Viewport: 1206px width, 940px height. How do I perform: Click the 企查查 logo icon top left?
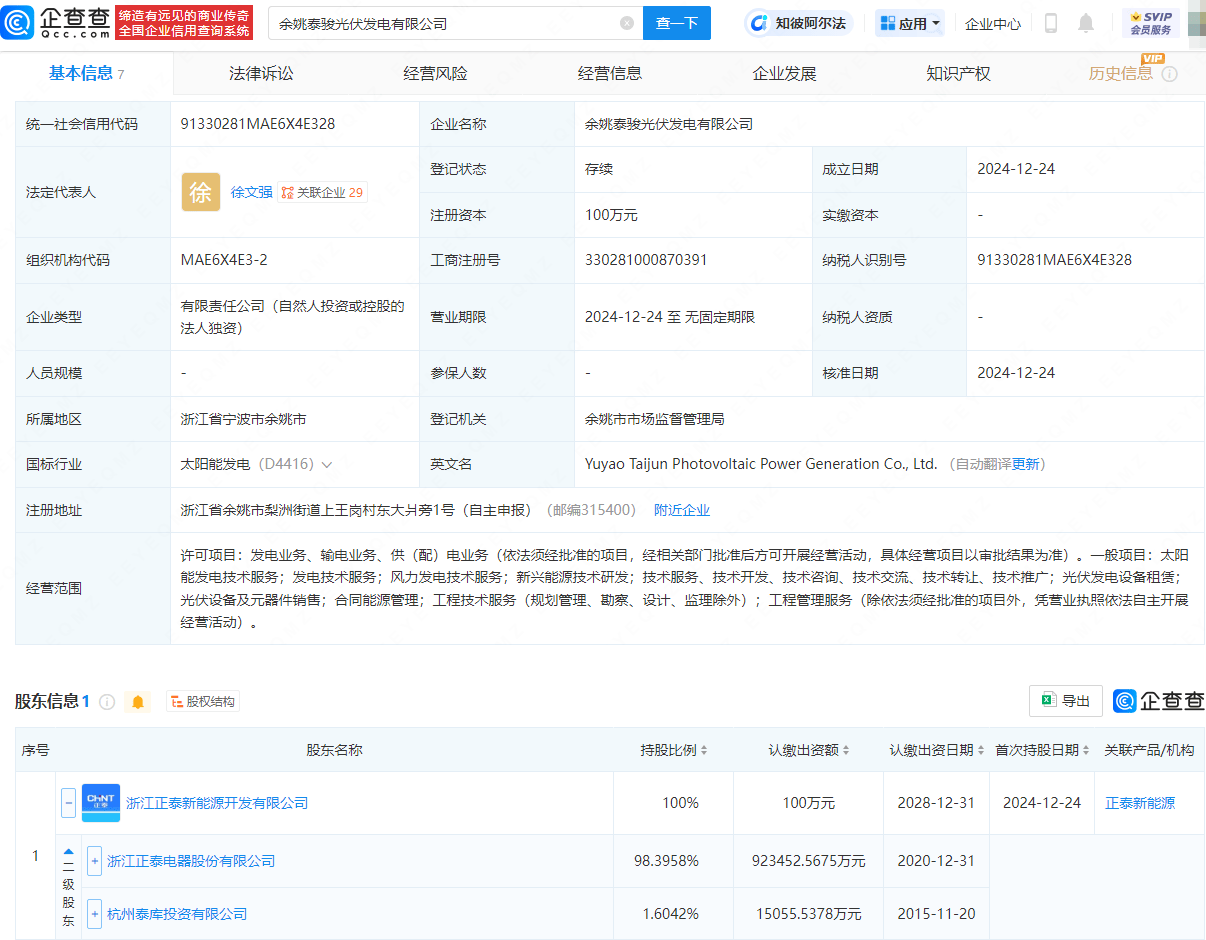pyautogui.click(x=17, y=22)
